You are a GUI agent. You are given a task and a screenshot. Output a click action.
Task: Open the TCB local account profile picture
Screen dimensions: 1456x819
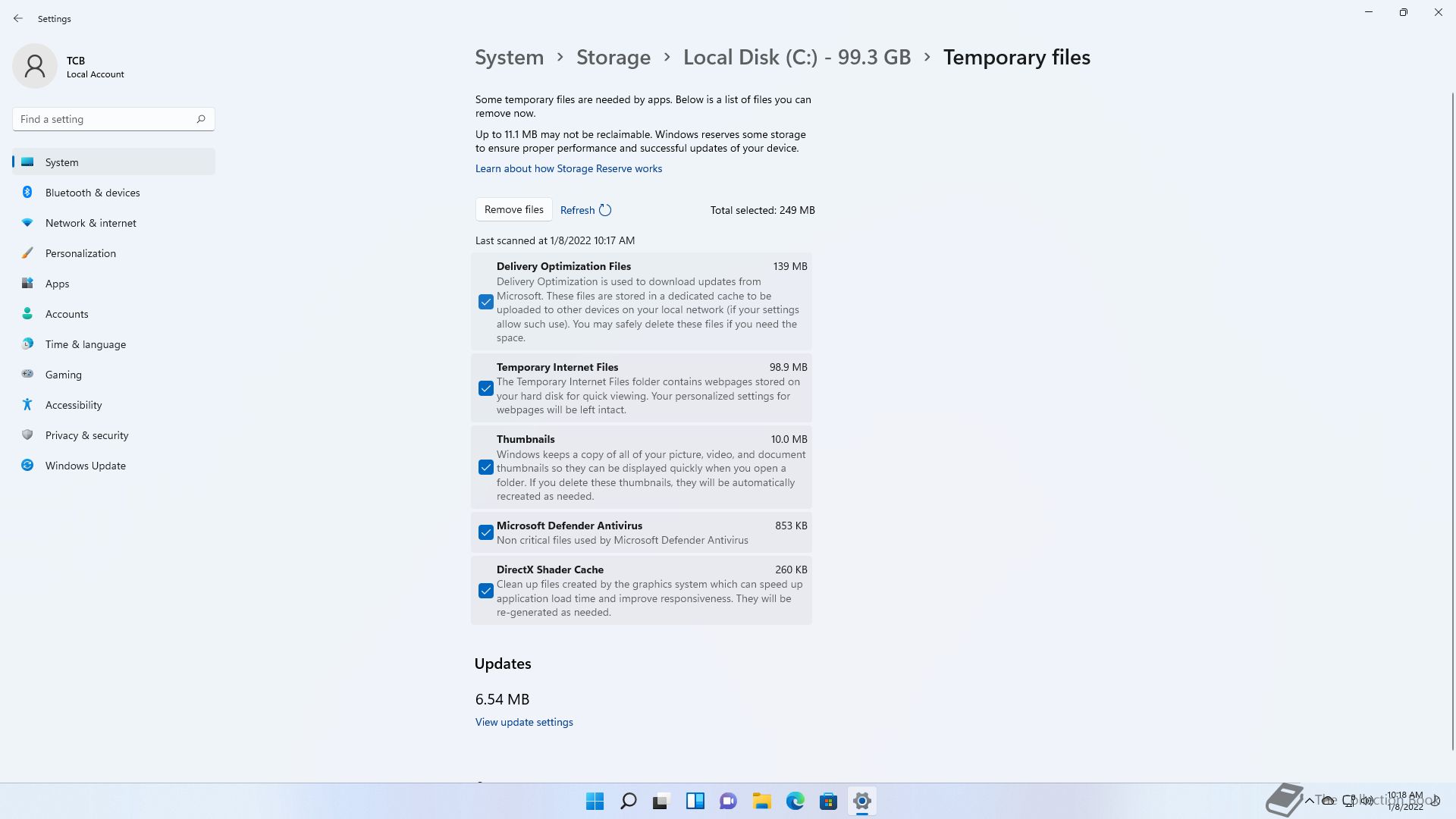coord(35,66)
